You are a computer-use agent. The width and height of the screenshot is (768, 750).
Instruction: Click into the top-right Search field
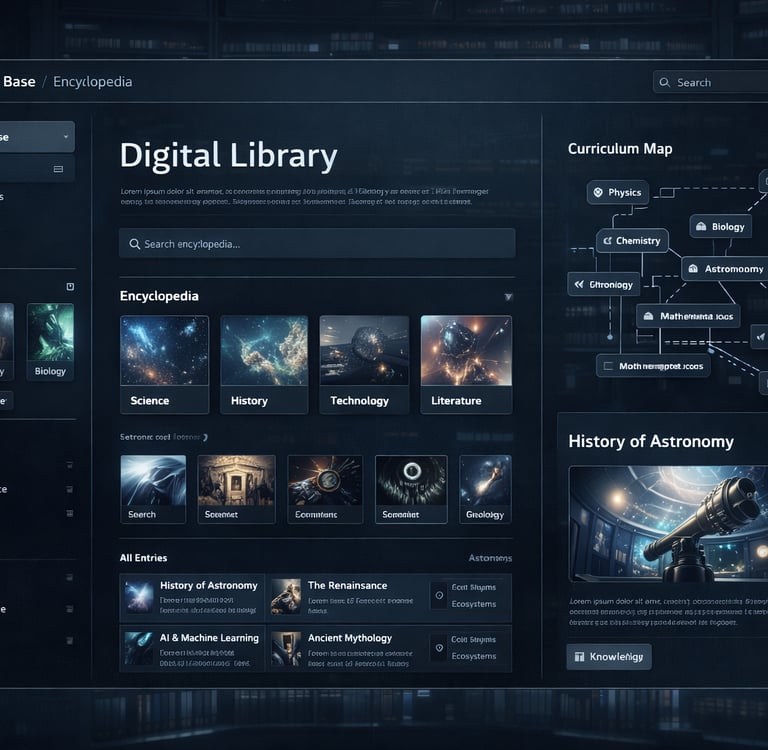click(711, 82)
